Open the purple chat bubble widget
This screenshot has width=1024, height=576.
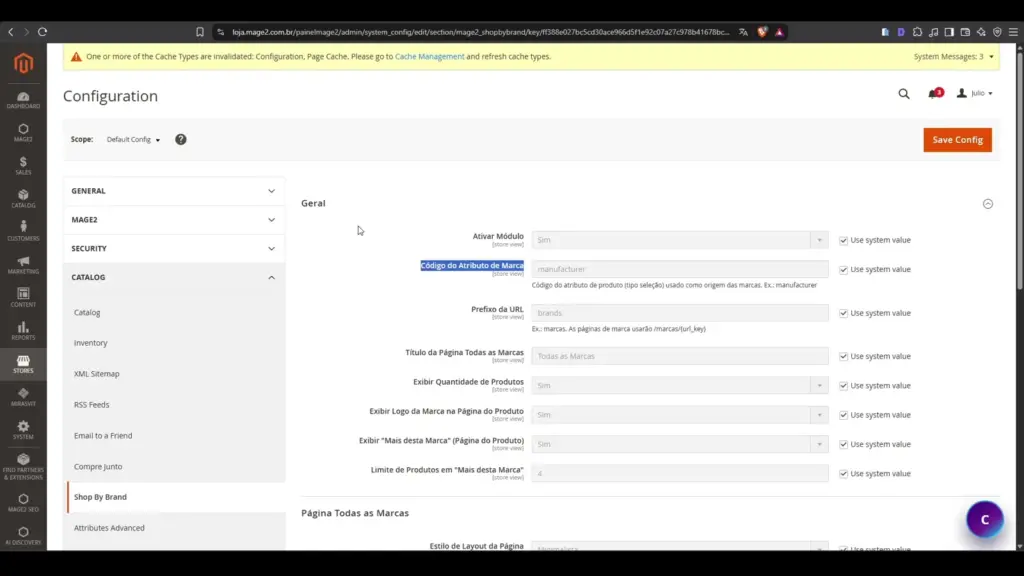985,520
